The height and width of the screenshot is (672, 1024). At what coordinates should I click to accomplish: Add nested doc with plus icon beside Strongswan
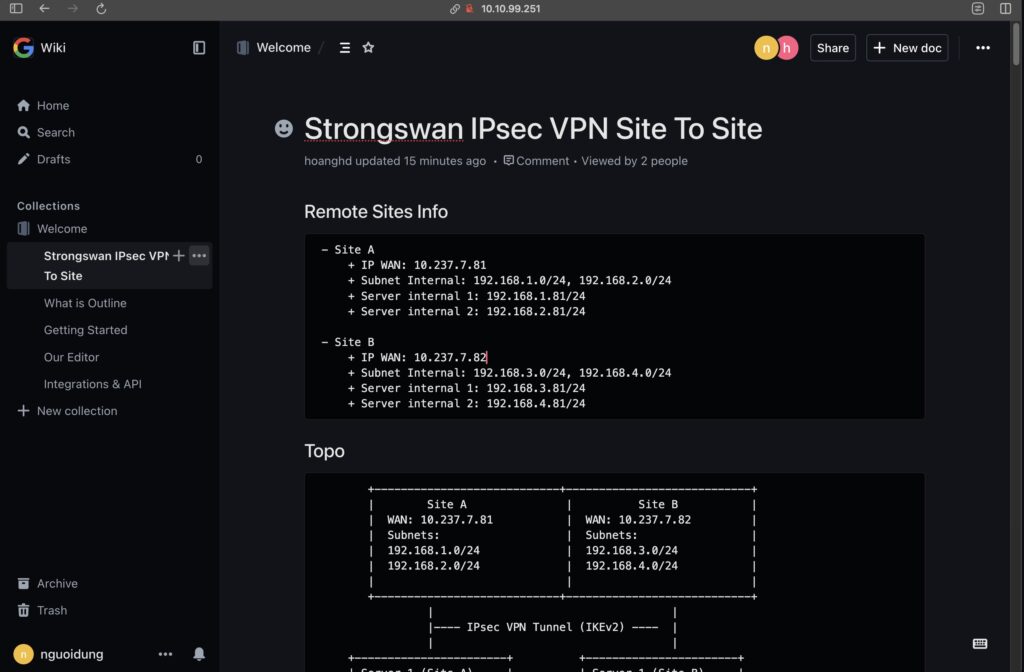pyautogui.click(x=178, y=256)
